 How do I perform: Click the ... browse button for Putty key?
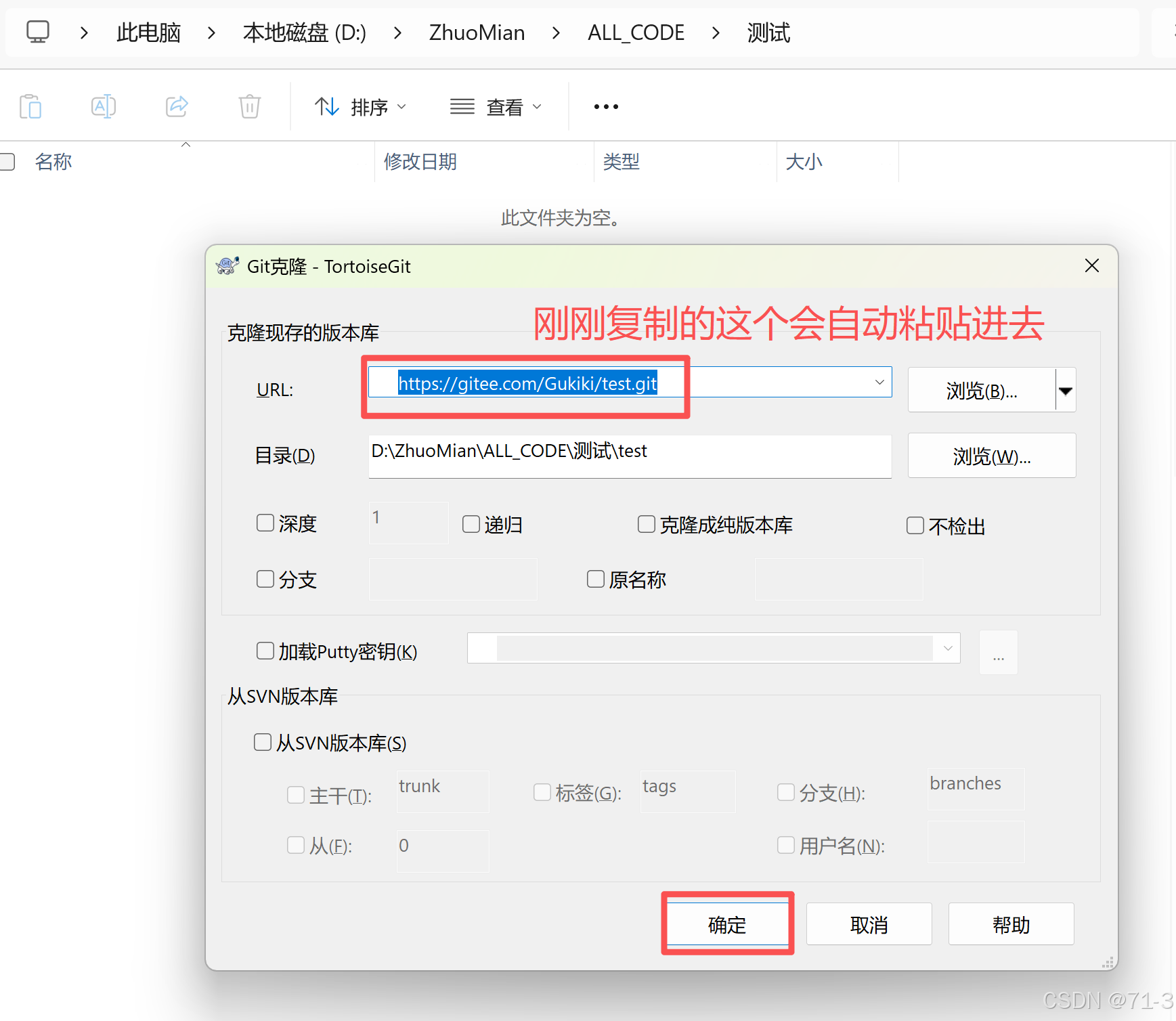[998, 652]
